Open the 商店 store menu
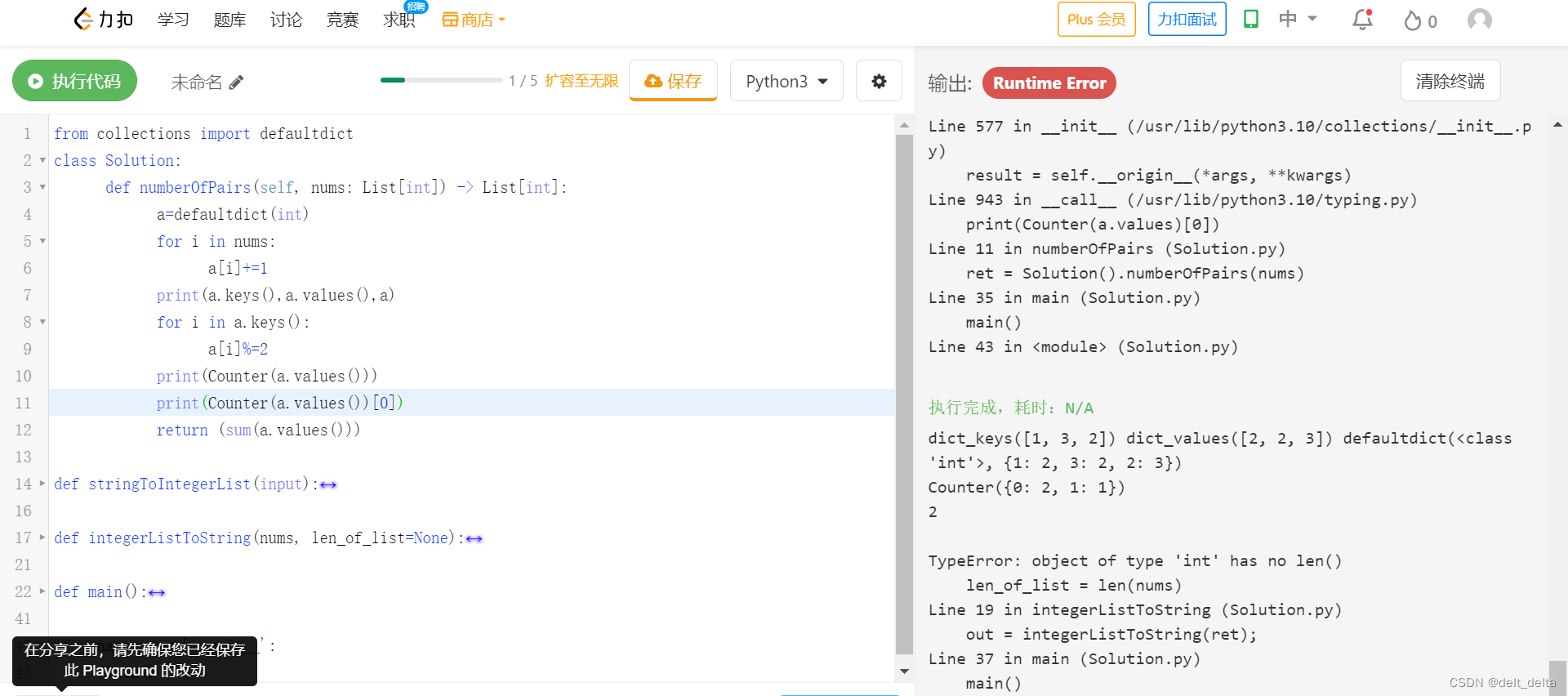 (474, 20)
